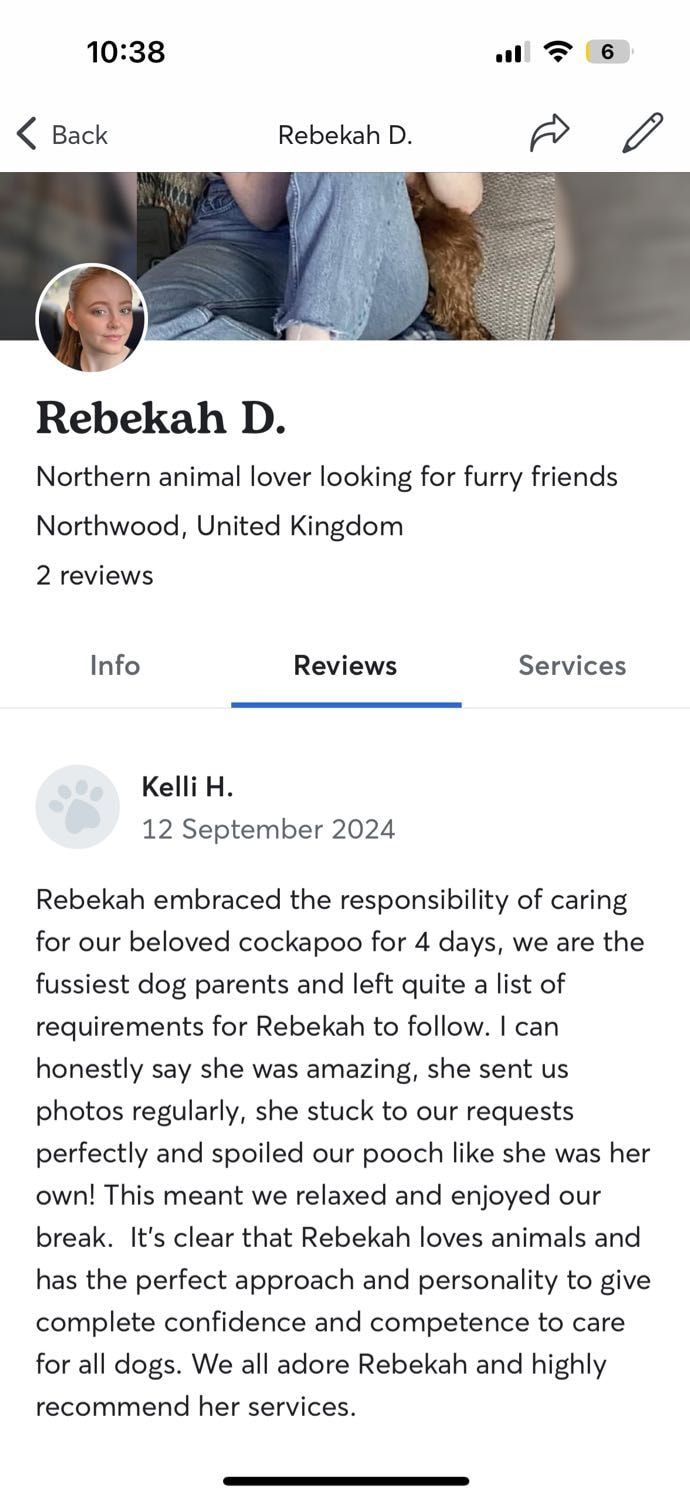Tap the battery indicator in status bar

[x=609, y=52]
